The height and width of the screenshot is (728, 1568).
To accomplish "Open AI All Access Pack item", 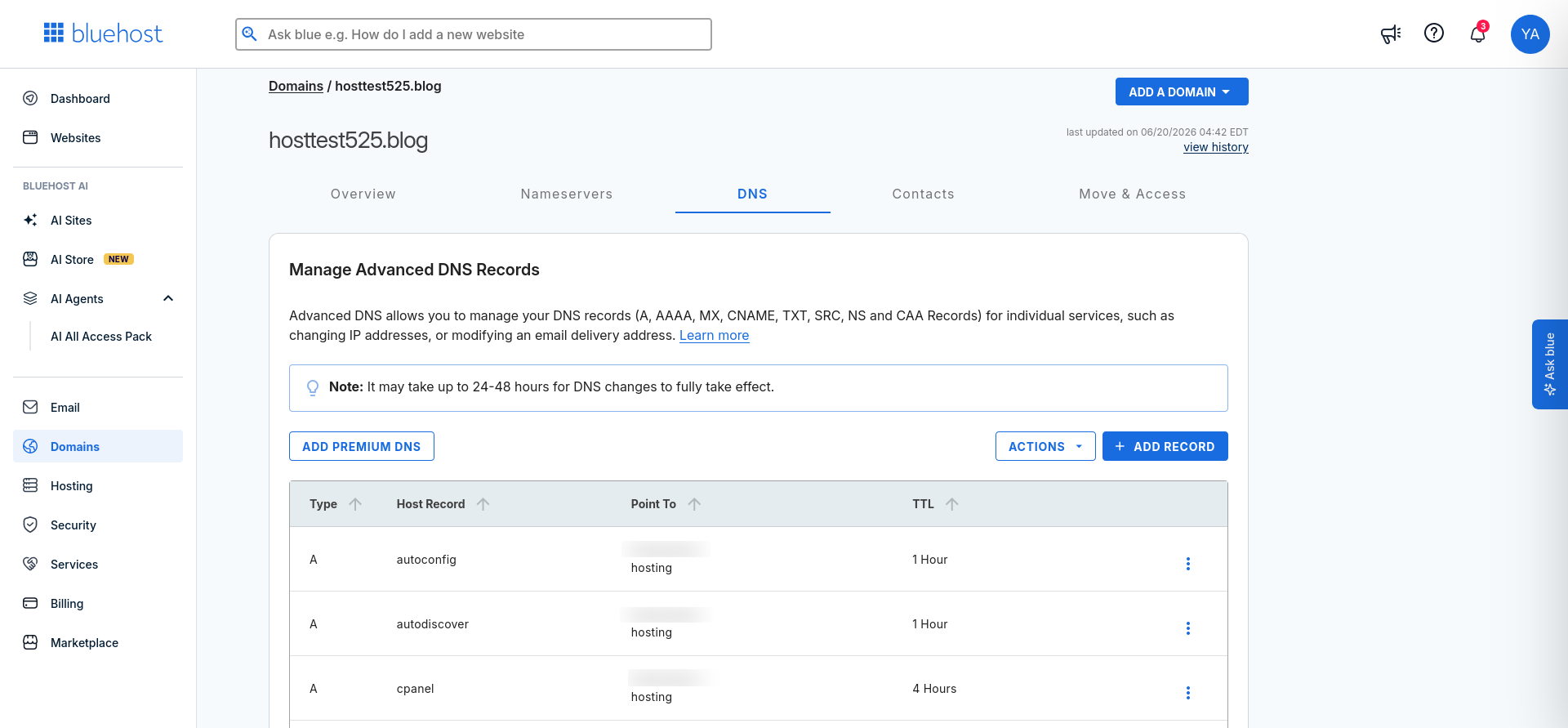I will click(x=101, y=337).
